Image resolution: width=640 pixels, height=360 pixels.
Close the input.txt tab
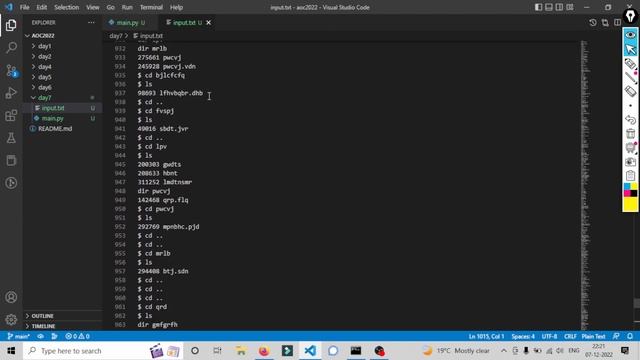point(209,22)
